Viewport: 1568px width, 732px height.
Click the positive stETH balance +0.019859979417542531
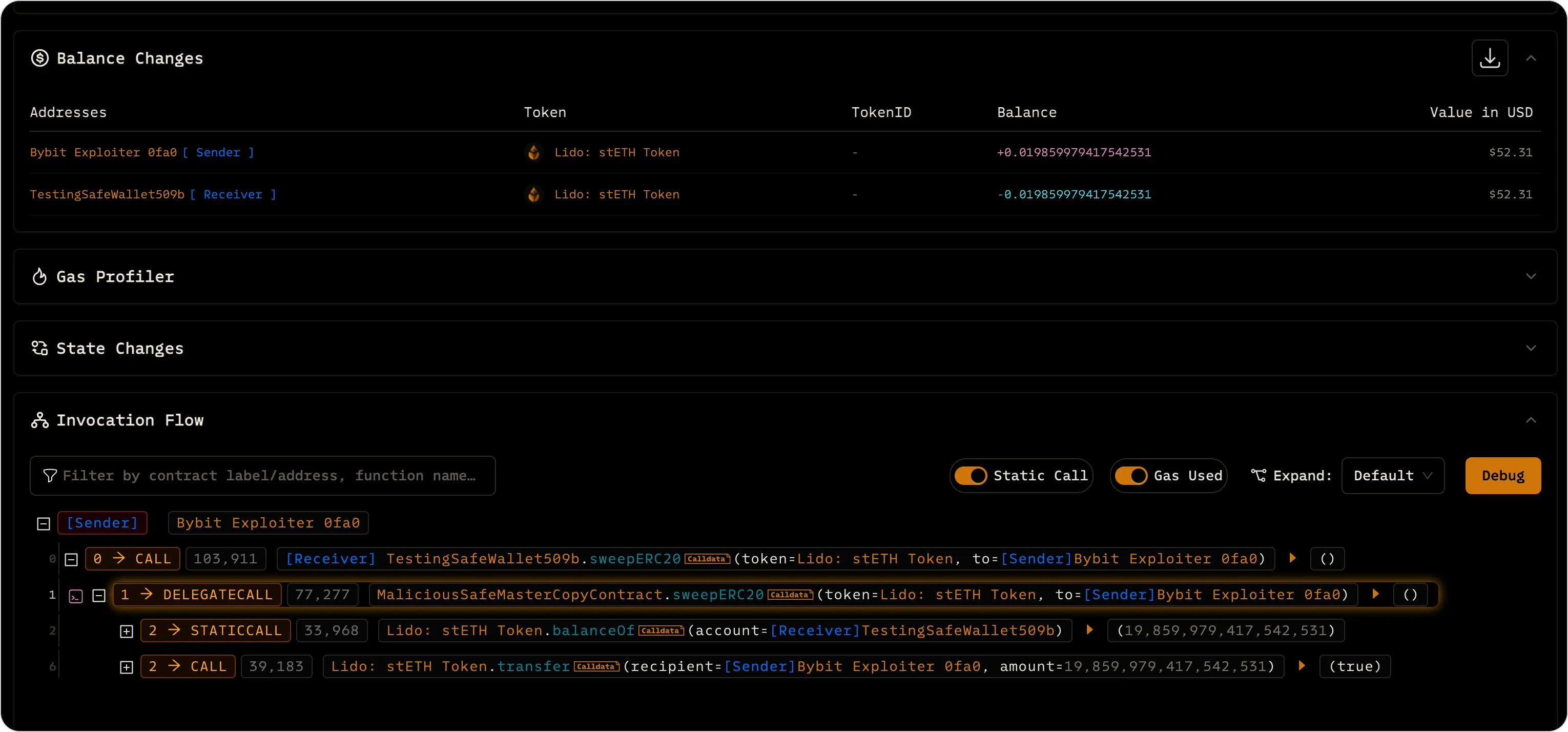coord(1074,152)
